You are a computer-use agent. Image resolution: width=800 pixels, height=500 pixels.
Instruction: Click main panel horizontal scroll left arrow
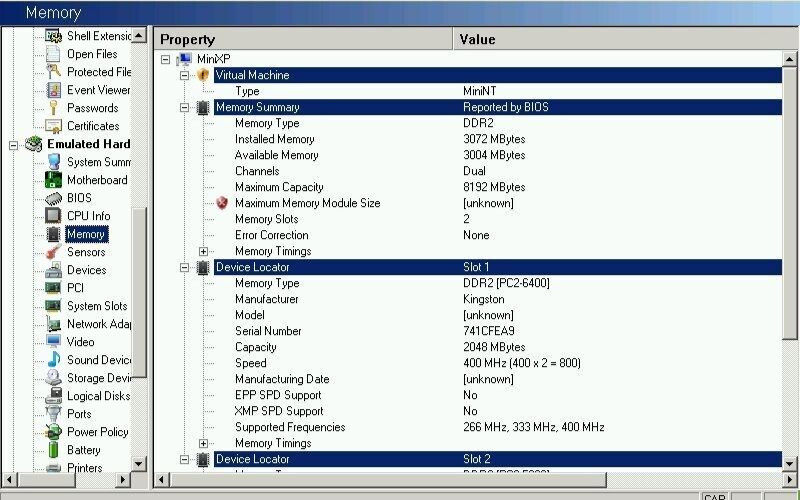[x=161, y=480]
